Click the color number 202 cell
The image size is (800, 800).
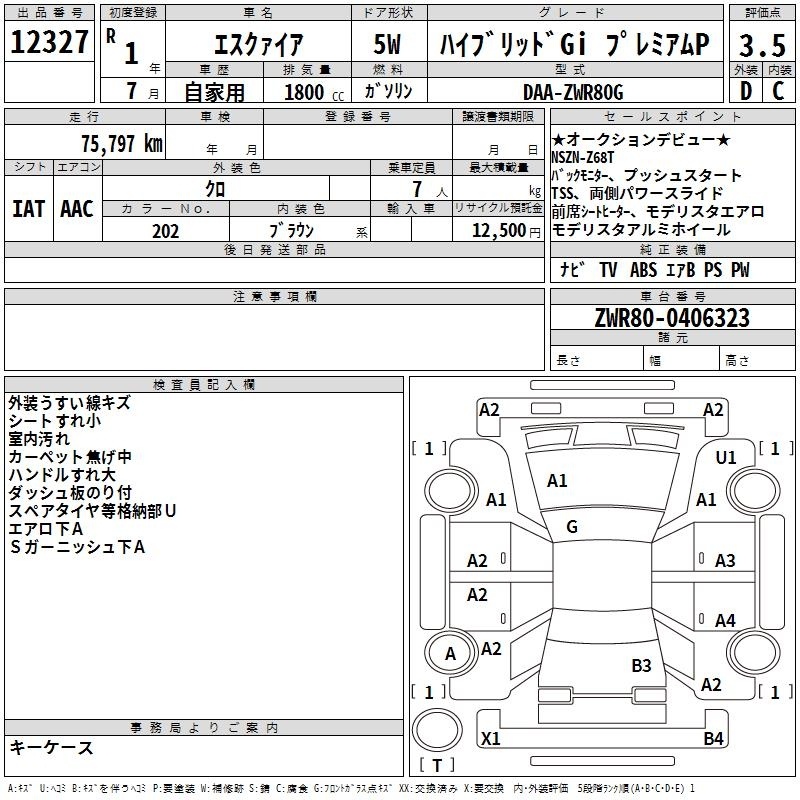pyautogui.click(x=166, y=231)
